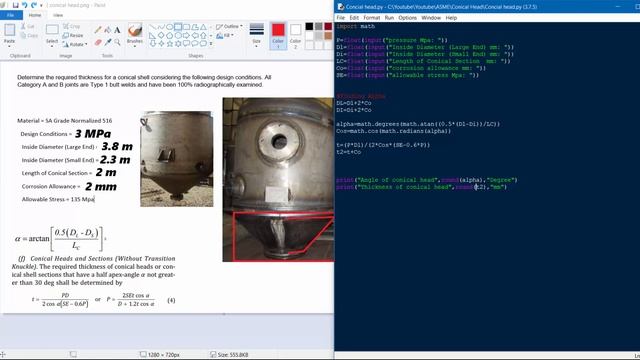Expand the Shapes gallery with the More arrow

click(x=211, y=44)
